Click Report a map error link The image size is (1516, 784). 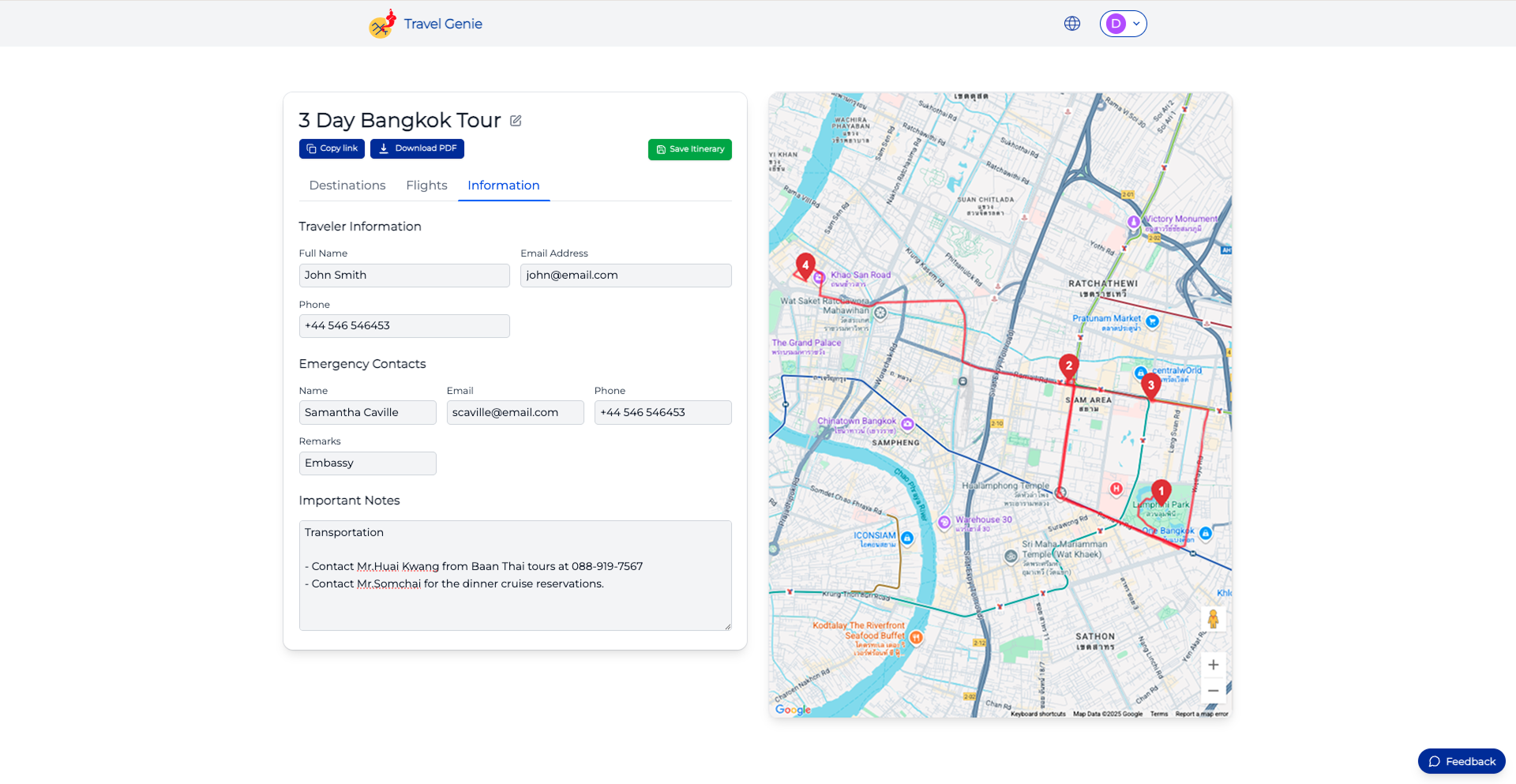tap(1201, 714)
